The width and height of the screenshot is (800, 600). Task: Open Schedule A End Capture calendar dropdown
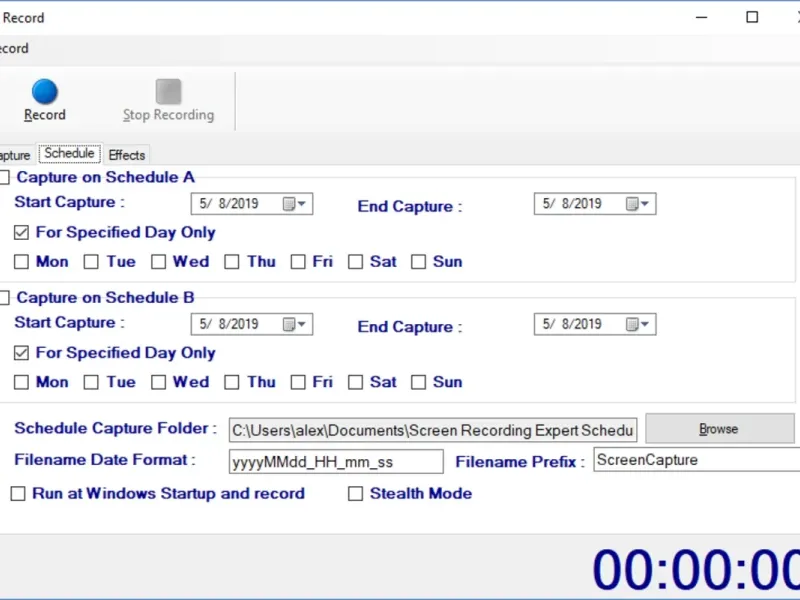pyautogui.click(x=638, y=204)
